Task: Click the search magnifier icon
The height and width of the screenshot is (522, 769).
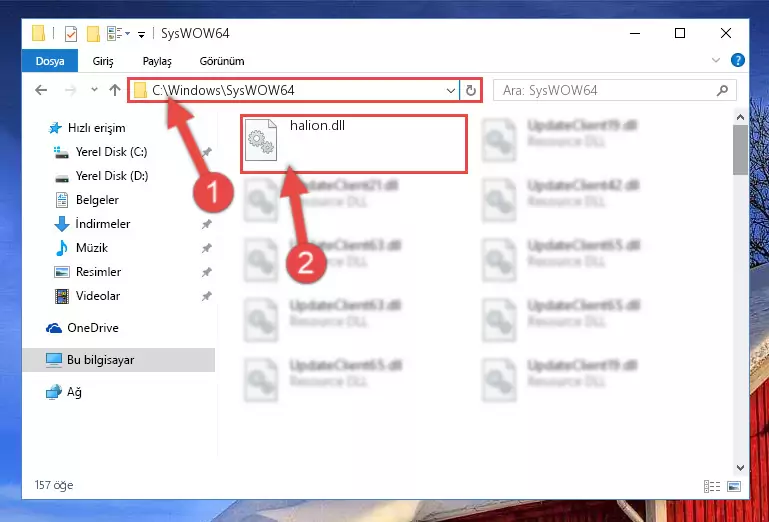Action: pyautogui.click(x=722, y=90)
